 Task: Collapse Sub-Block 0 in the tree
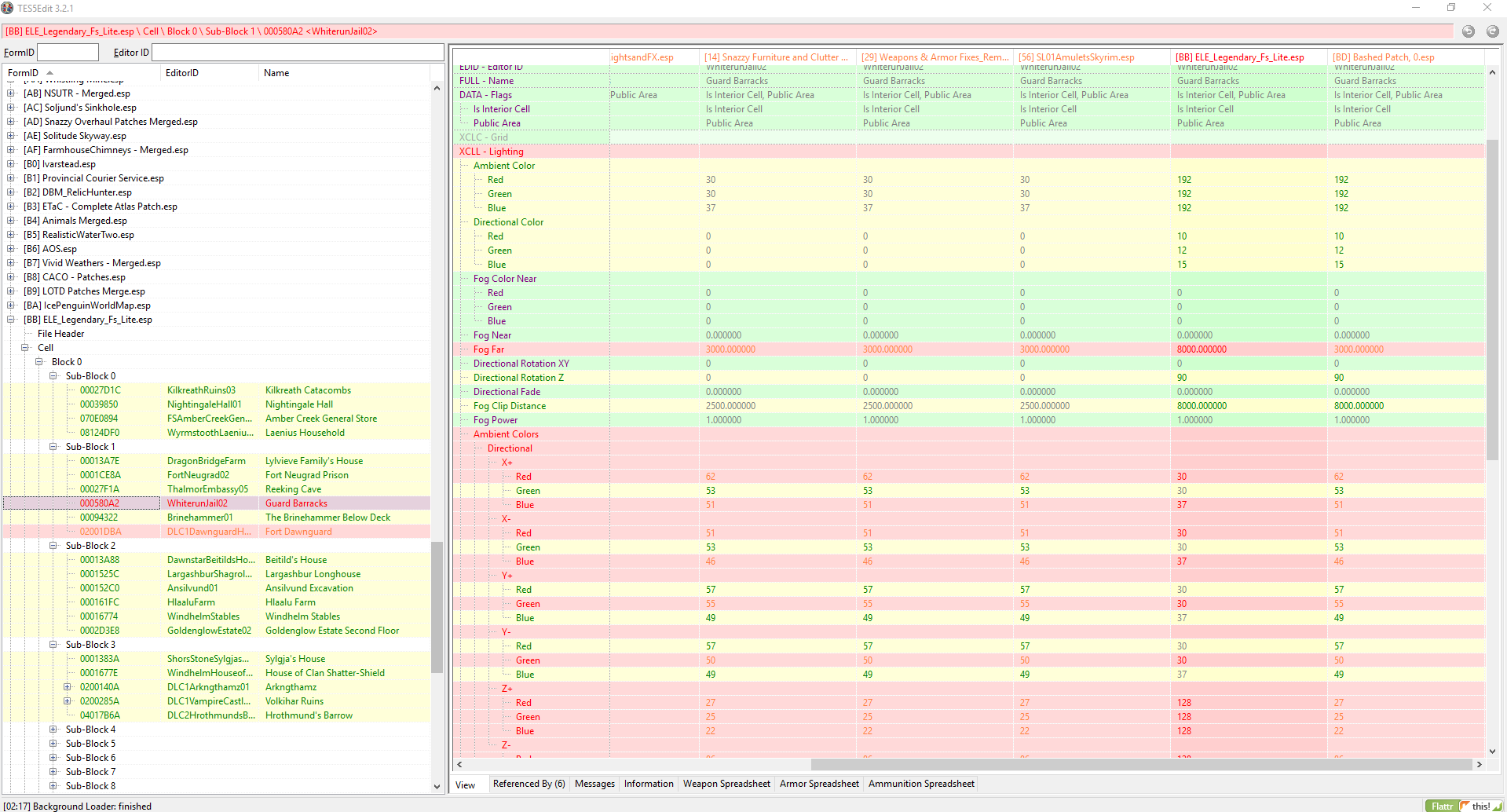[x=53, y=376]
